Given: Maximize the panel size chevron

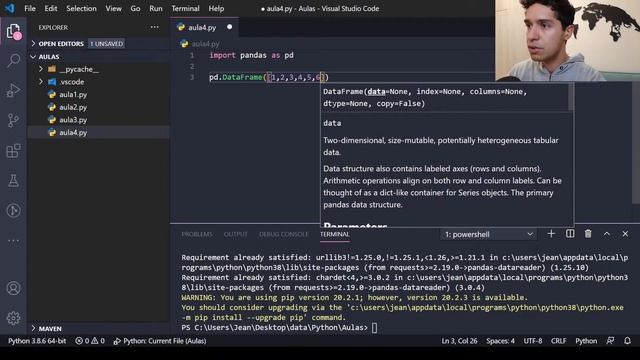Looking at the screenshot, I should [607, 233].
